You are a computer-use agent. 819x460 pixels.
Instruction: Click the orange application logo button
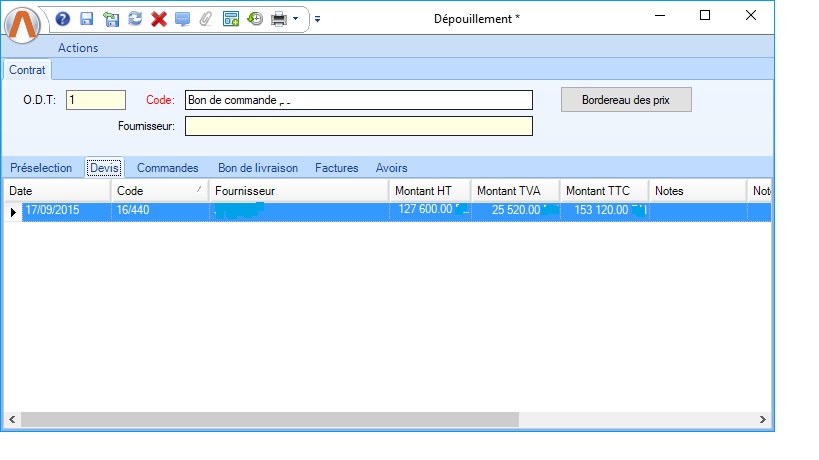(x=23, y=22)
